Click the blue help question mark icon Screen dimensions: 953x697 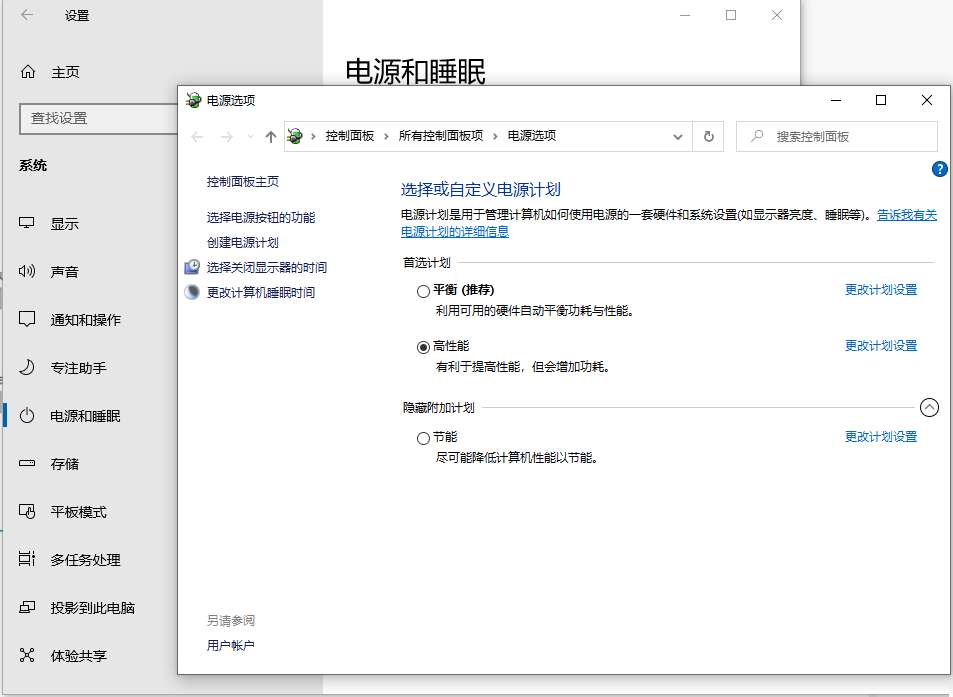click(x=939, y=169)
